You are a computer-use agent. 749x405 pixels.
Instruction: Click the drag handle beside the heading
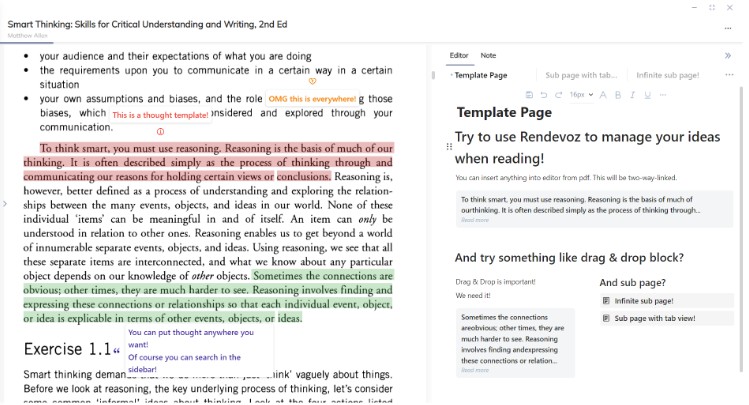click(448, 147)
